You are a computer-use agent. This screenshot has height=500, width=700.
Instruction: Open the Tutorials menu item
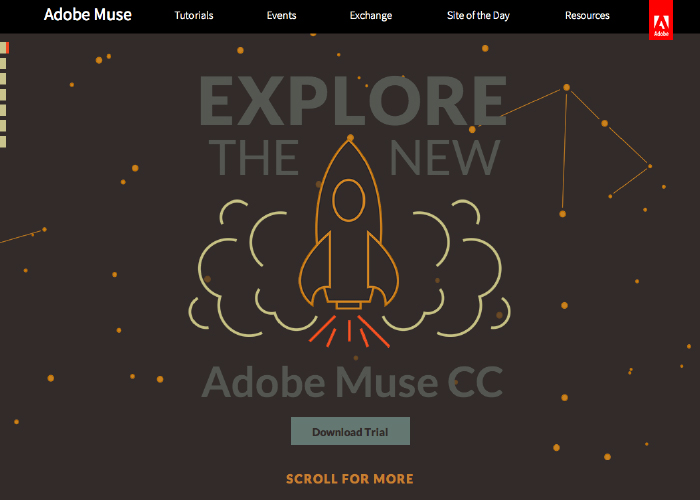[194, 15]
